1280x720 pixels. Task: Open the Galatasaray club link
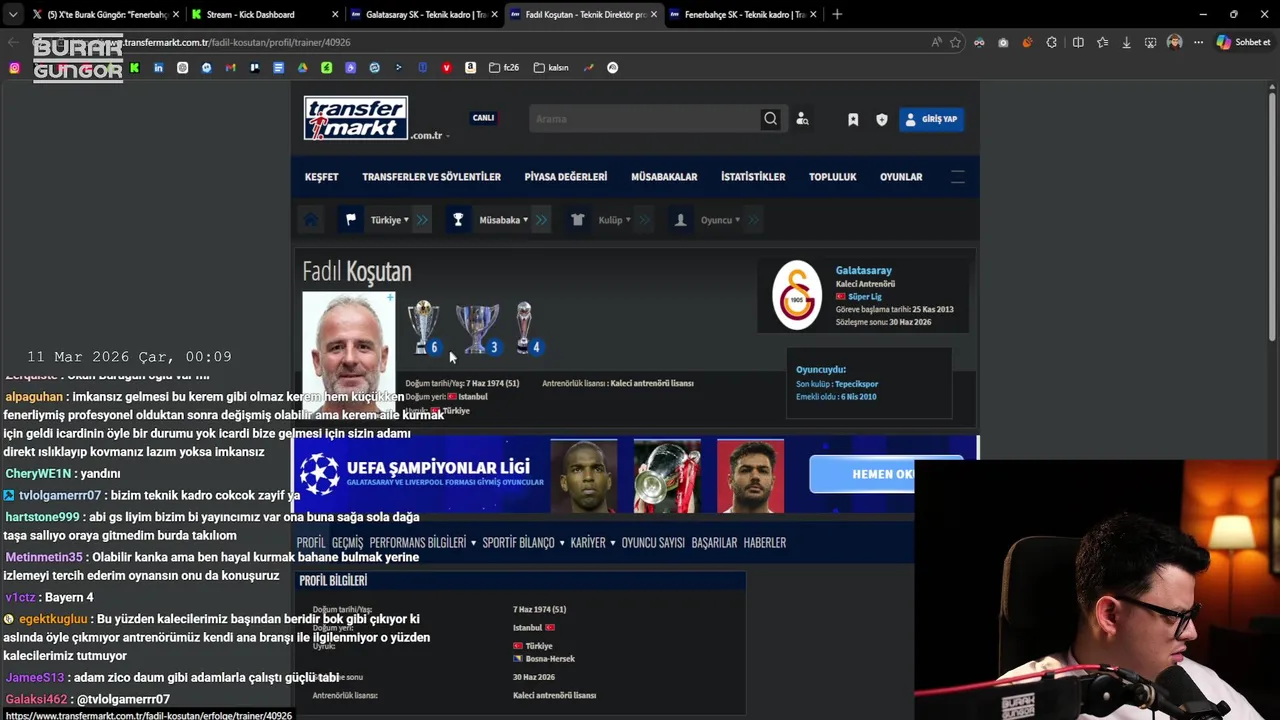[x=863, y=270]
